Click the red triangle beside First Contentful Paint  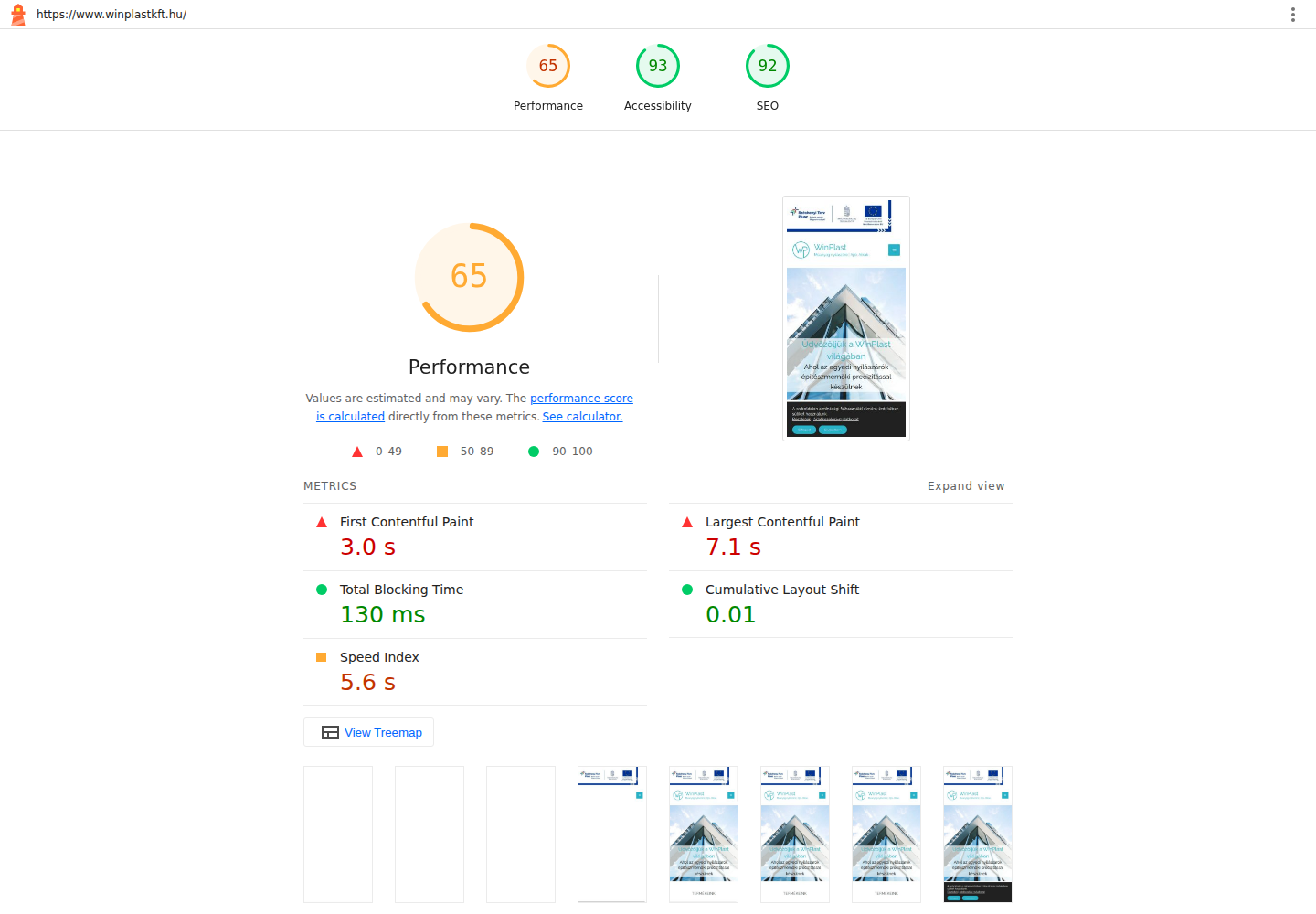pos(322,522)
